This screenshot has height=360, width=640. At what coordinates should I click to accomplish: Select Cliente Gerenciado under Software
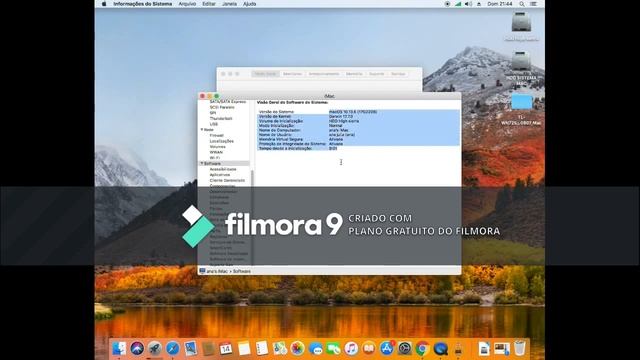click(x=227, y=180)
